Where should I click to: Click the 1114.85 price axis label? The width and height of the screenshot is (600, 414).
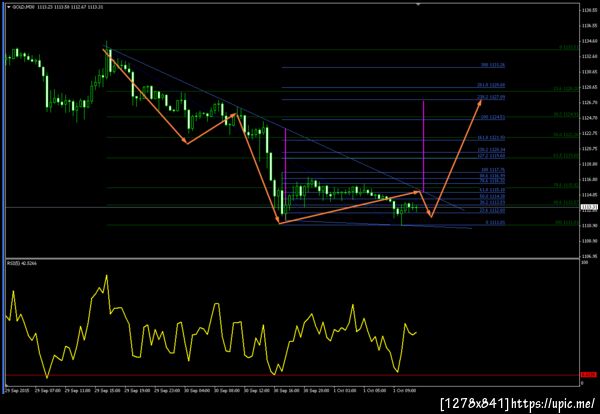(x=589, y=195)
